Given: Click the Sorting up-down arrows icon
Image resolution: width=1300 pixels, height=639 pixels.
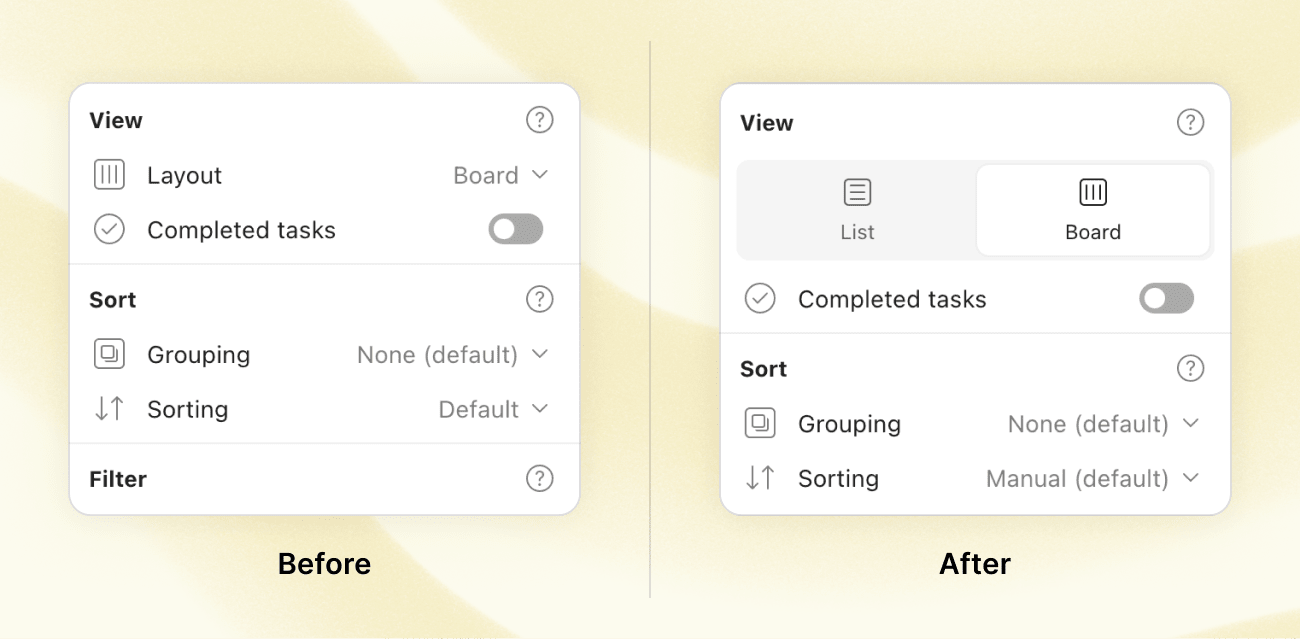Looking at the screenshot, I should (109, 409).
